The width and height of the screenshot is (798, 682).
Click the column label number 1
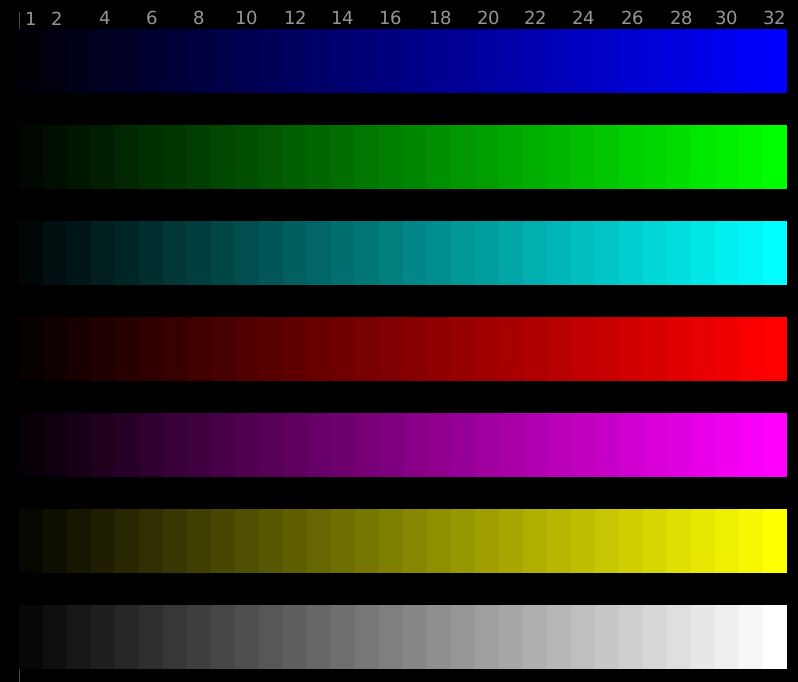(x=31, y=19)
